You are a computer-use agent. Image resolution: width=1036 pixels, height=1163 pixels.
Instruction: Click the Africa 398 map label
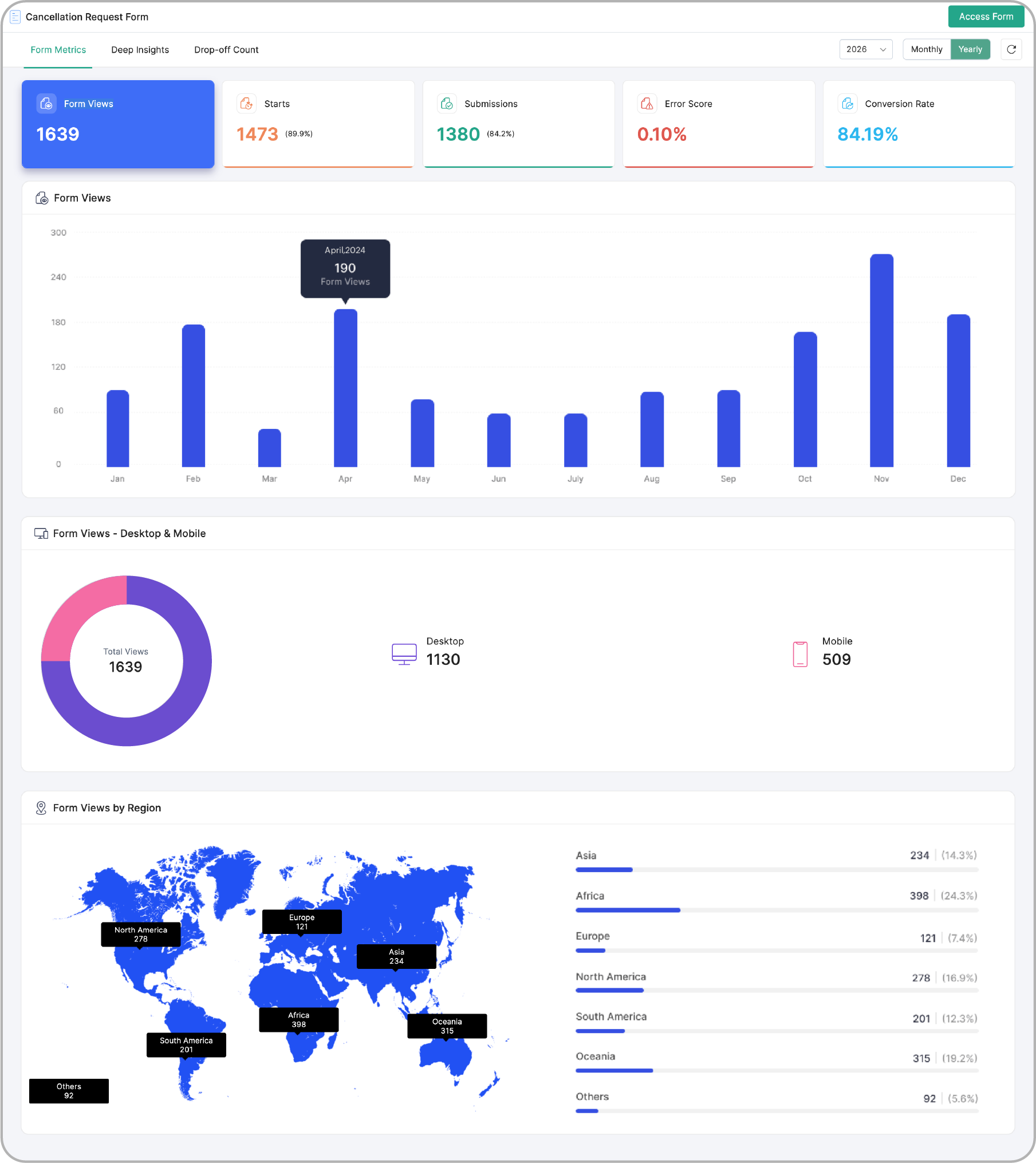[299, 1020]
